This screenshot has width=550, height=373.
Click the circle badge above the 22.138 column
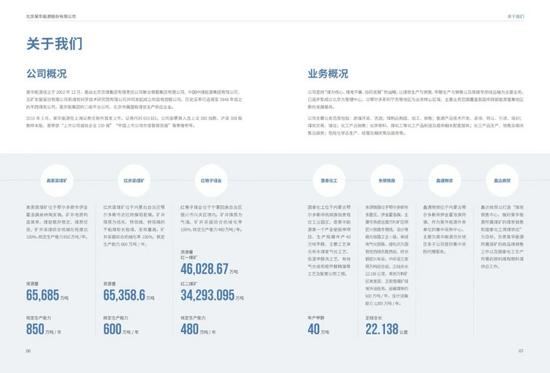point(387,180)
